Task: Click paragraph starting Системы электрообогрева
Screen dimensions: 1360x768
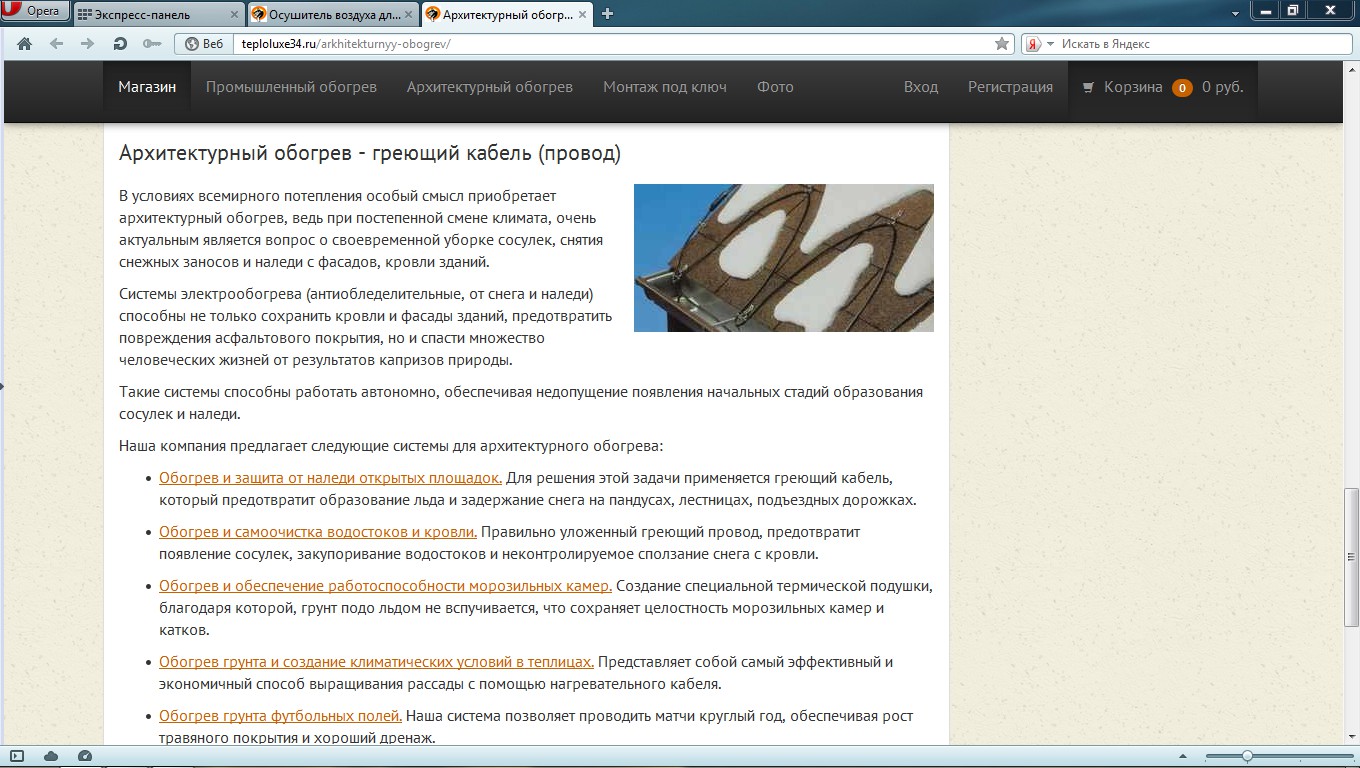Action: (365, 327)
